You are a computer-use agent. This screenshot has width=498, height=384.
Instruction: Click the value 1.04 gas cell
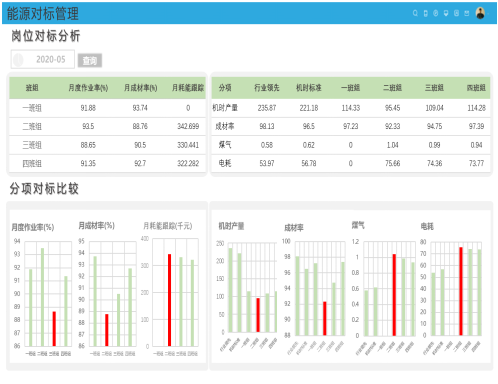[x=392, y=145]
